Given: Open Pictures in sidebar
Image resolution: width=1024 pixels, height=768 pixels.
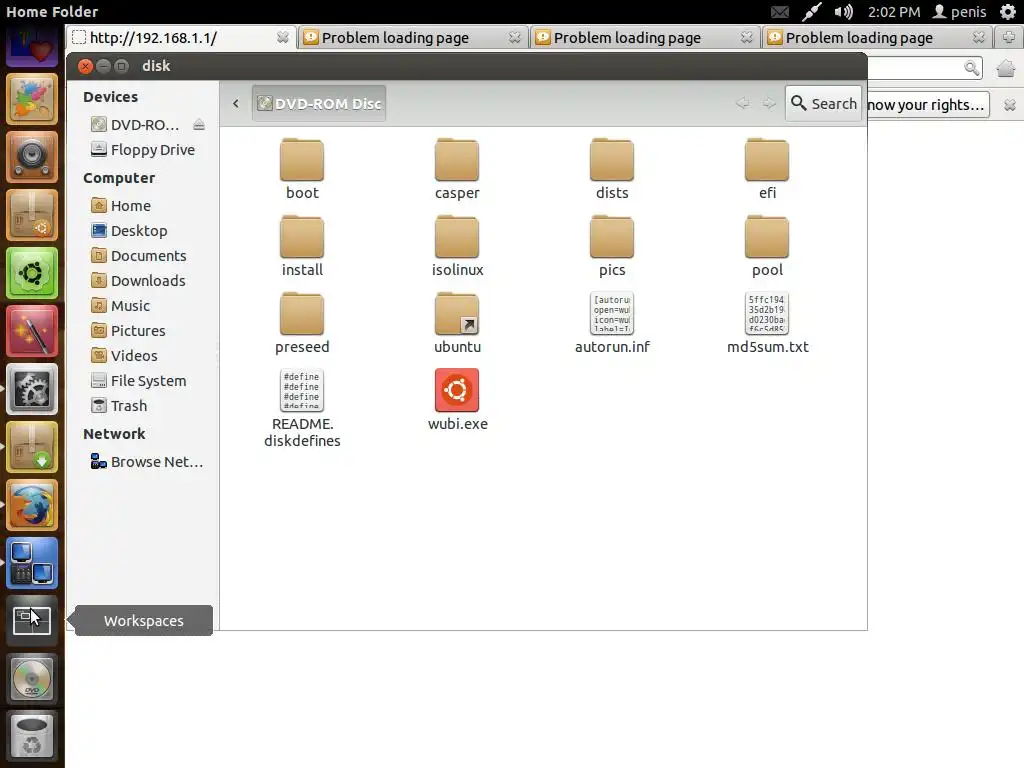Looking at the screenshot, I should [128, 330].
